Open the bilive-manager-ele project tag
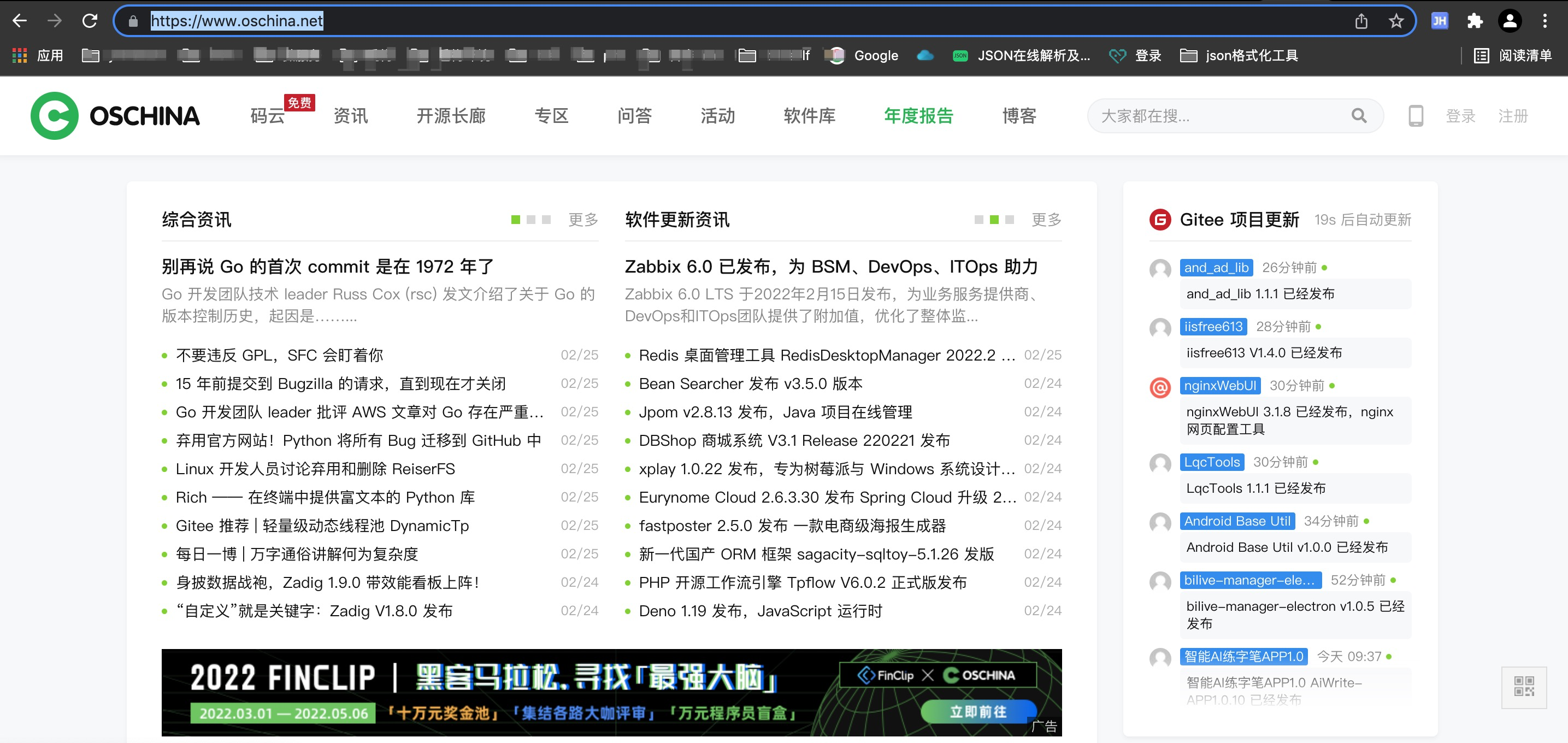 pyautogui.click(x=1250, y=581)
